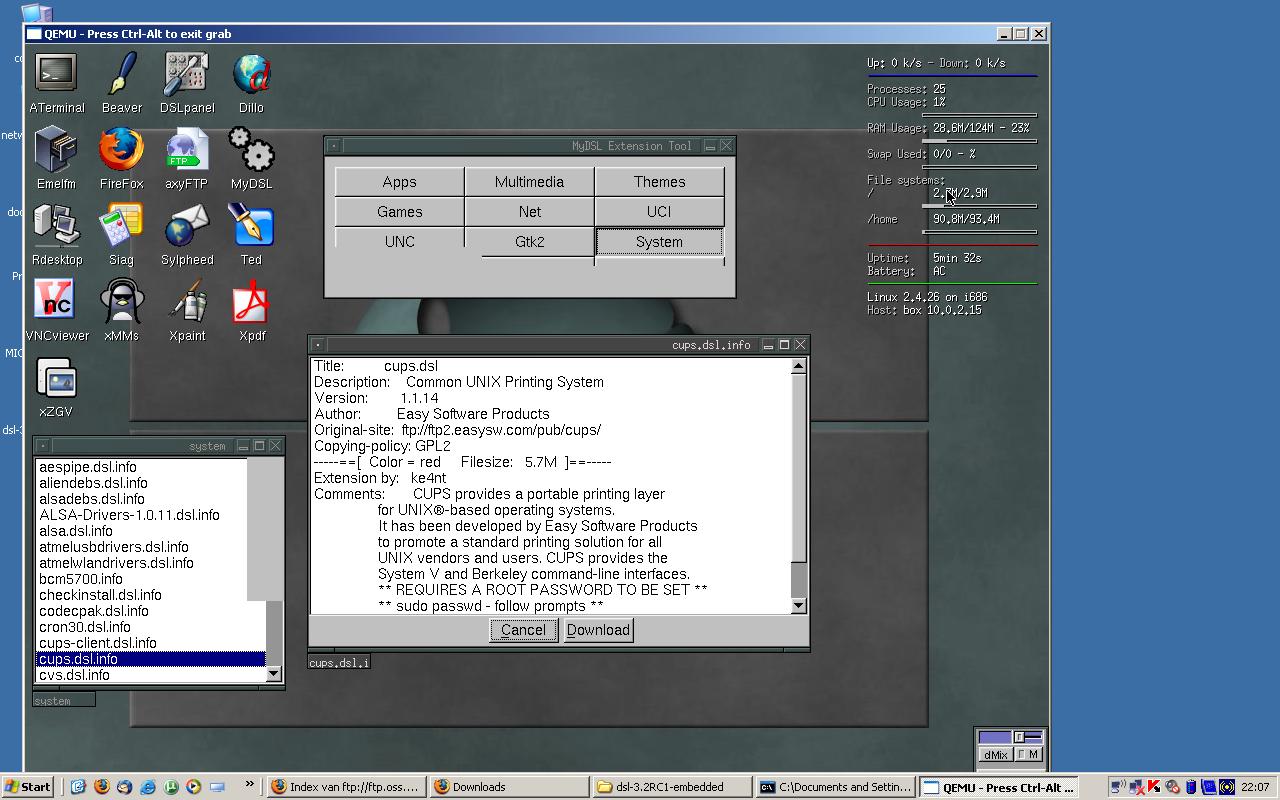Launch Xpdf viewer icon
Viewport: 1280px width, 800px height.
[x=251, y=303]
